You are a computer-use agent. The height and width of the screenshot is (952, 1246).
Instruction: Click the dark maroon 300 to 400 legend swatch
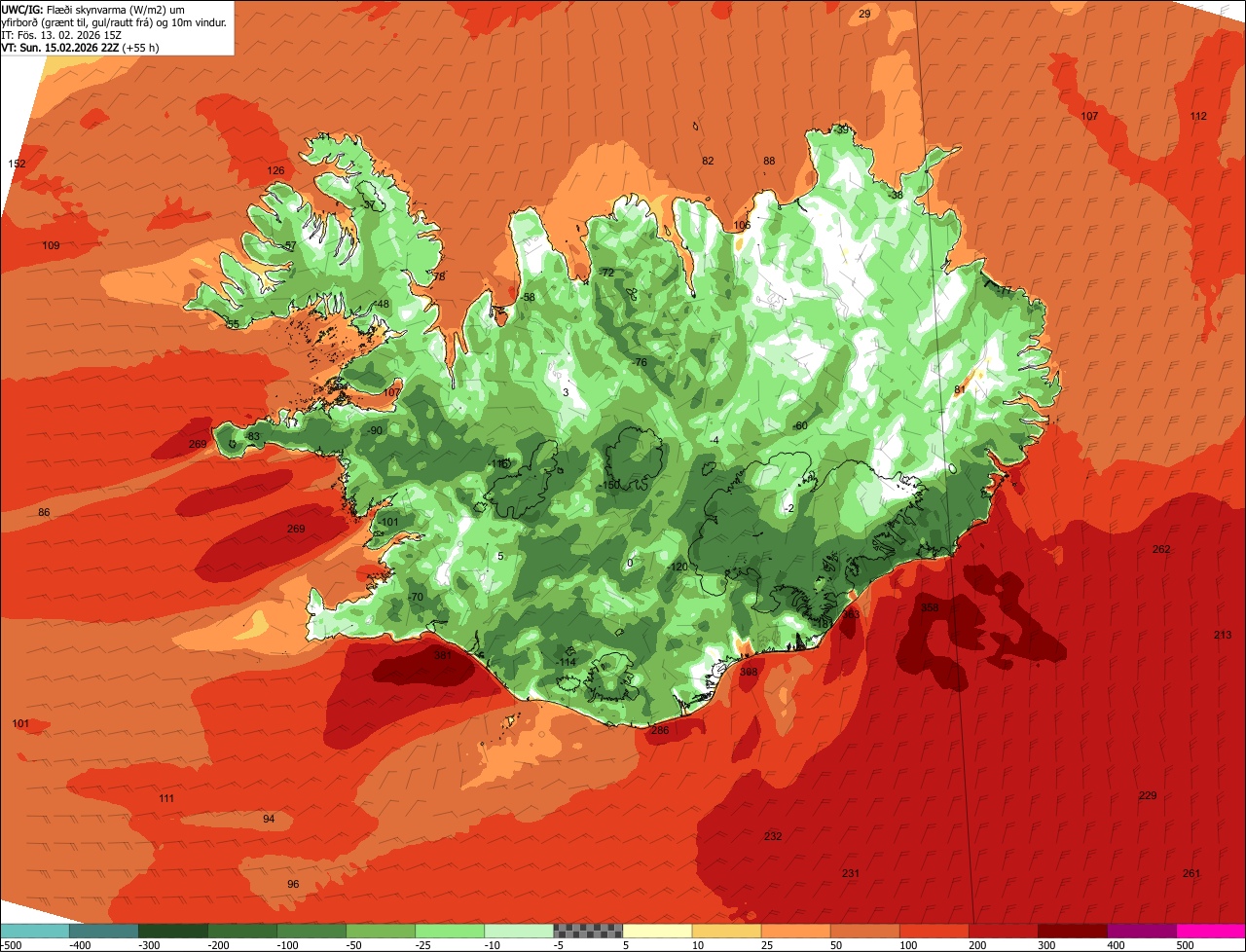point(1073,931)
